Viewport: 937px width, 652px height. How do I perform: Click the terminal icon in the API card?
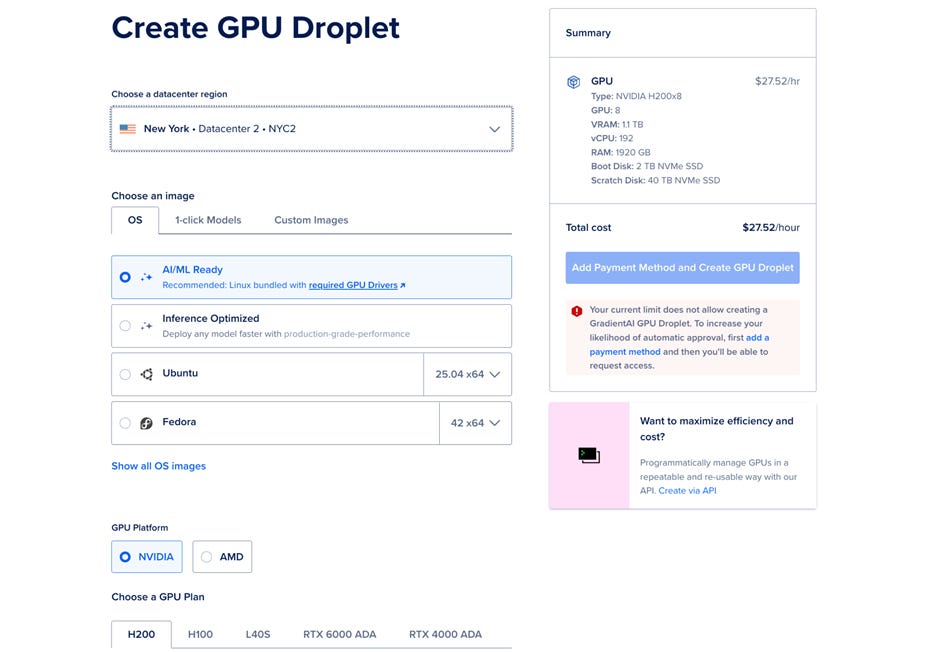coord(589,455)
